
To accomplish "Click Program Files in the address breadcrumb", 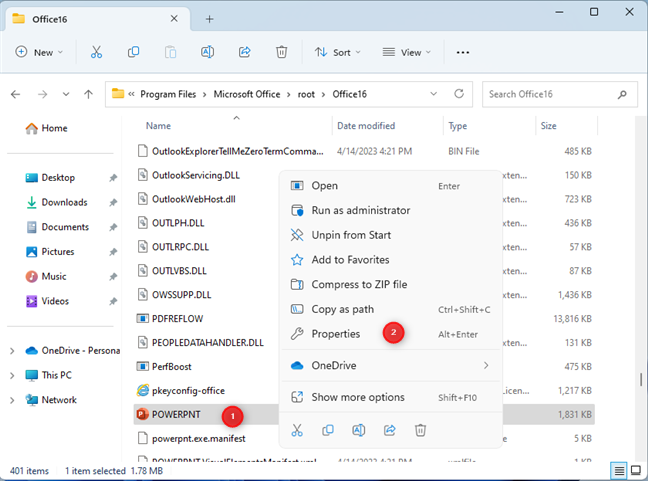I will (168, 94).
